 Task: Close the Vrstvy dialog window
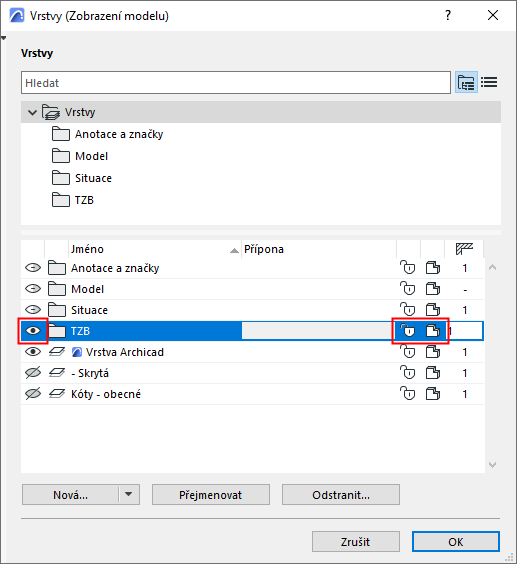point(493,15)
